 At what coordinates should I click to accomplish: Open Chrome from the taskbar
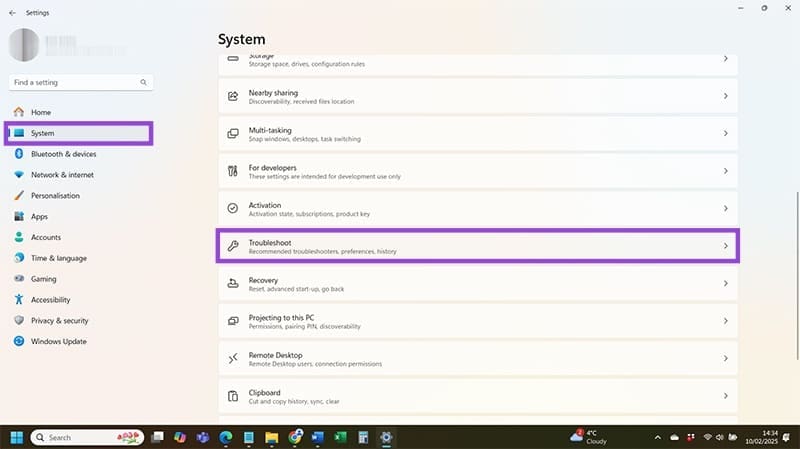click(x=295, y=437)
